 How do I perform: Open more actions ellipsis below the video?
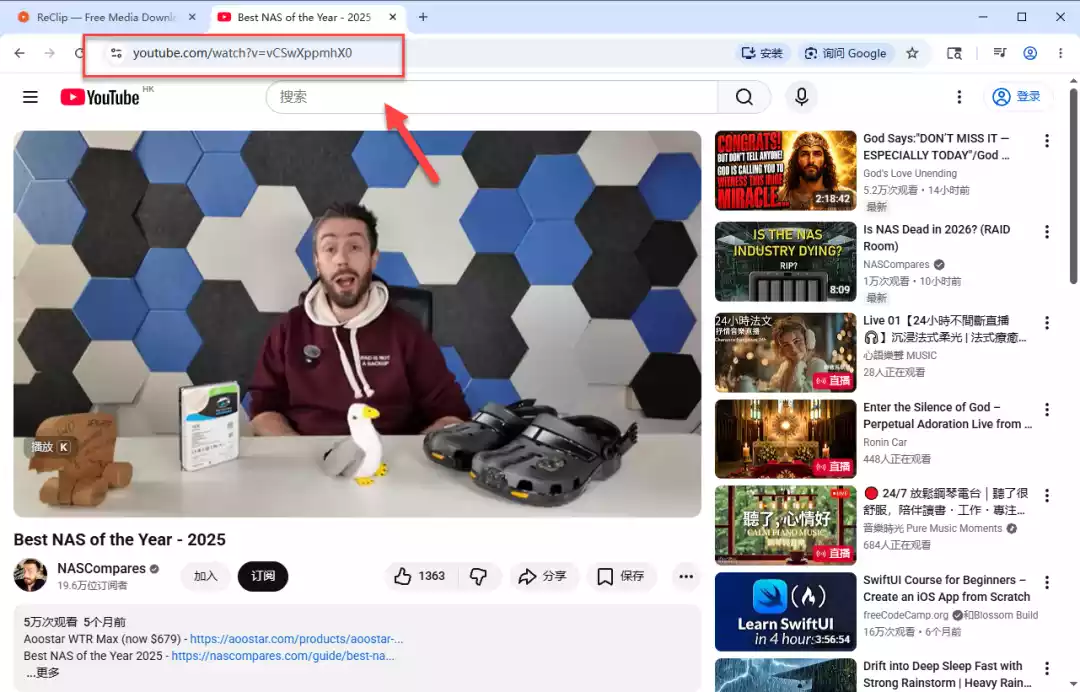686,576
